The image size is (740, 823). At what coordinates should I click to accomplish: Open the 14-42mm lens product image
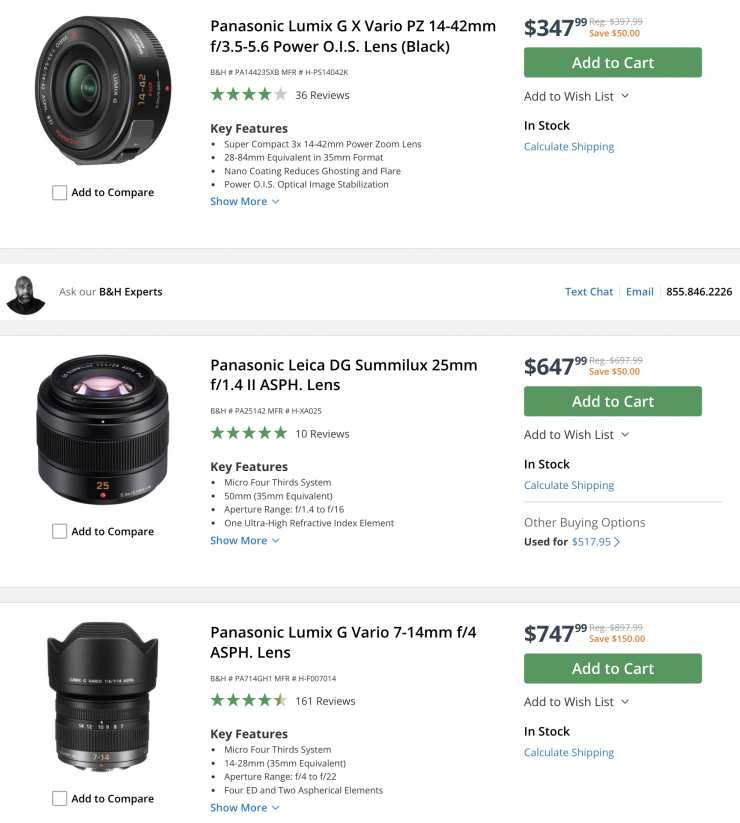(x=102, y=90)
